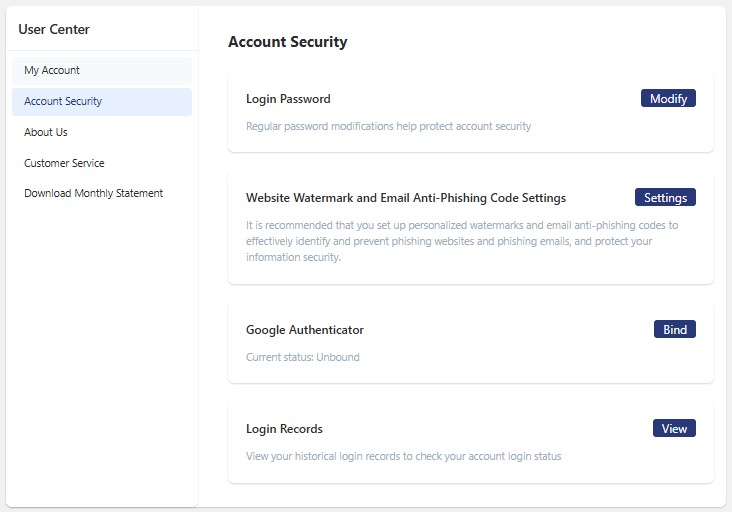Click View to see login records

pos(674,428)
